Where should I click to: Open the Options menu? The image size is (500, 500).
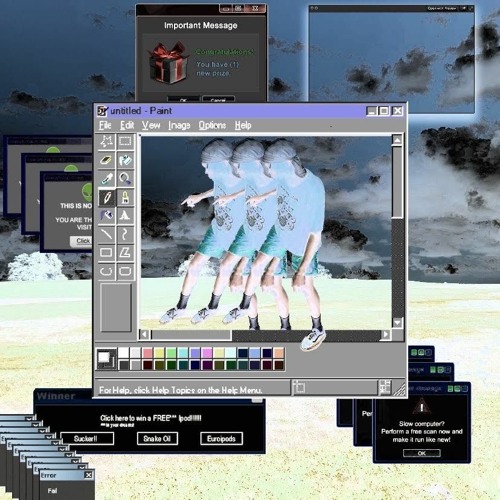[x=212, y=125]
